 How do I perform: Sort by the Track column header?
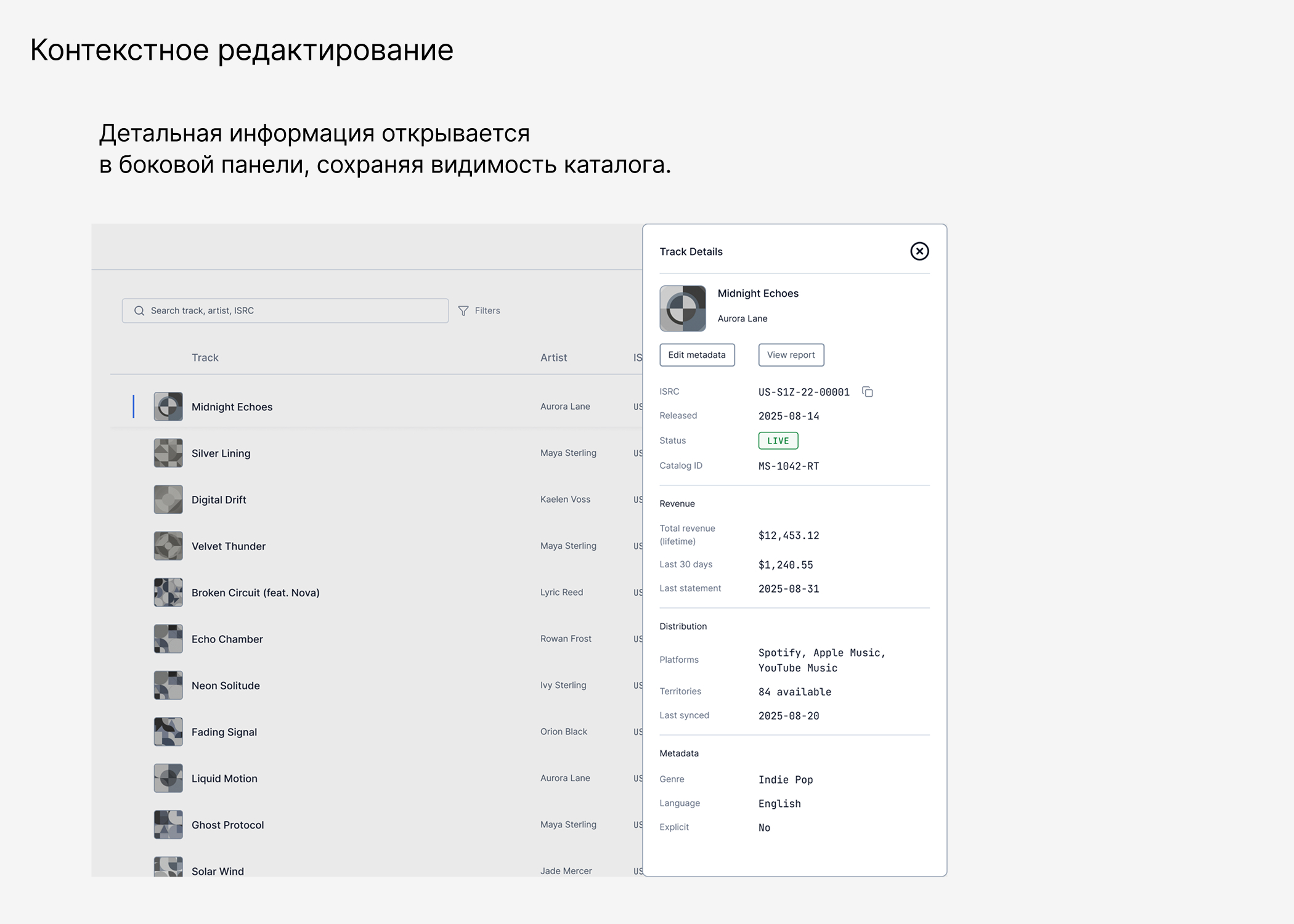[x=204, y=357]
